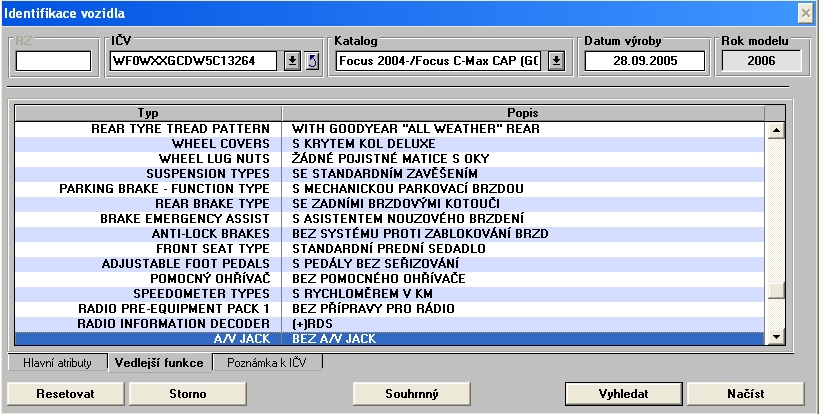Click the IČV text input field
The height and width of the screenshot is (414, 820).
click(194, 61)
